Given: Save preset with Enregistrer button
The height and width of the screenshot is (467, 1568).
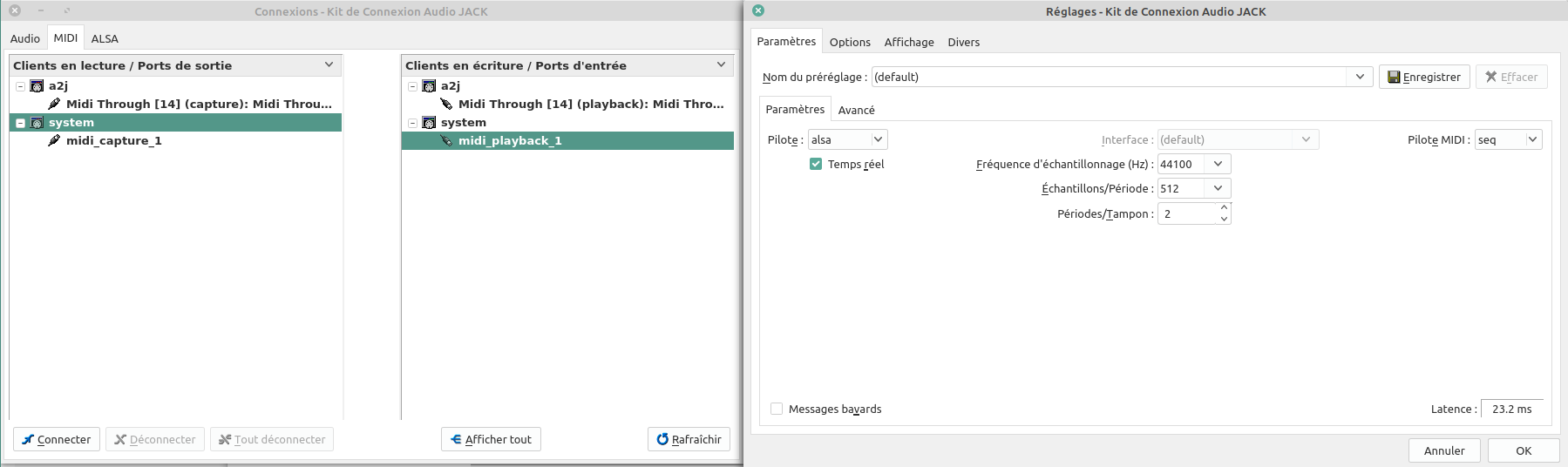Looking at the screenshot, I should 1424,77.
